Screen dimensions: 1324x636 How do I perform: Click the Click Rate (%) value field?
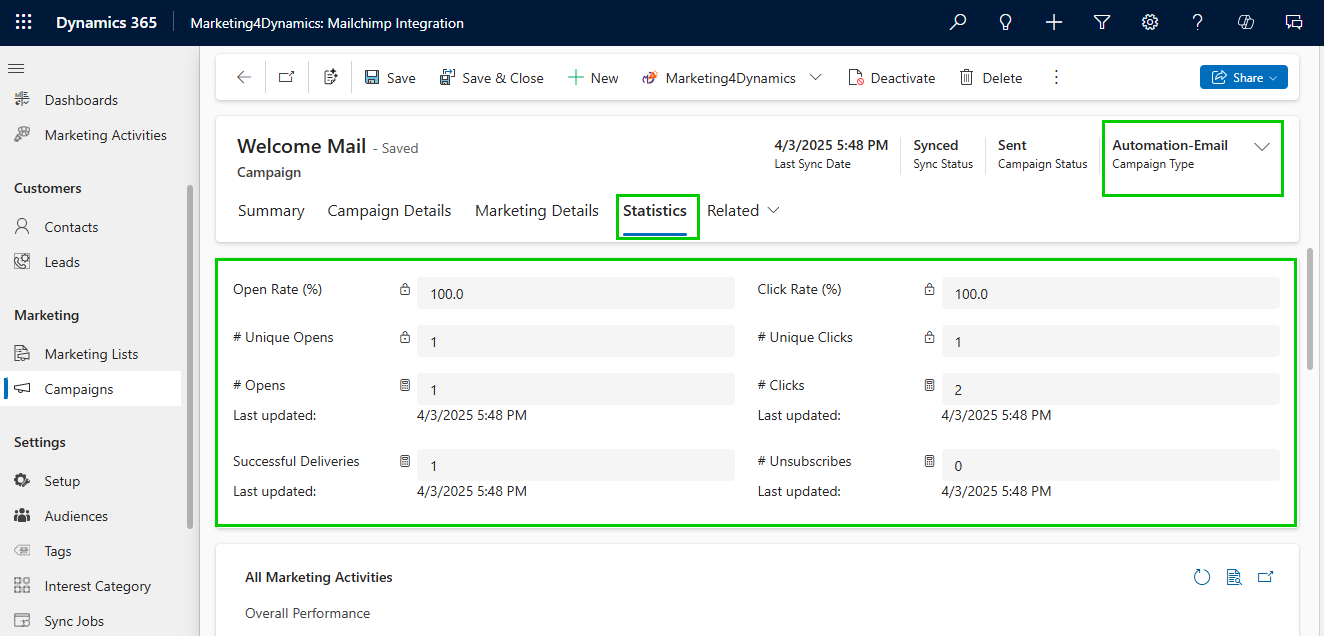coord(1111,293)
